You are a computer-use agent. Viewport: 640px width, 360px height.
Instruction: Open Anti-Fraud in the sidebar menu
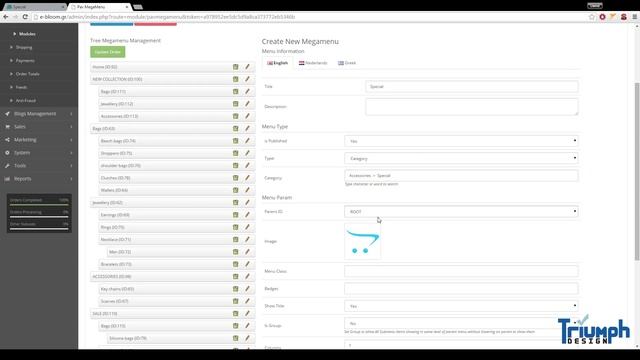tap(26, 100)
